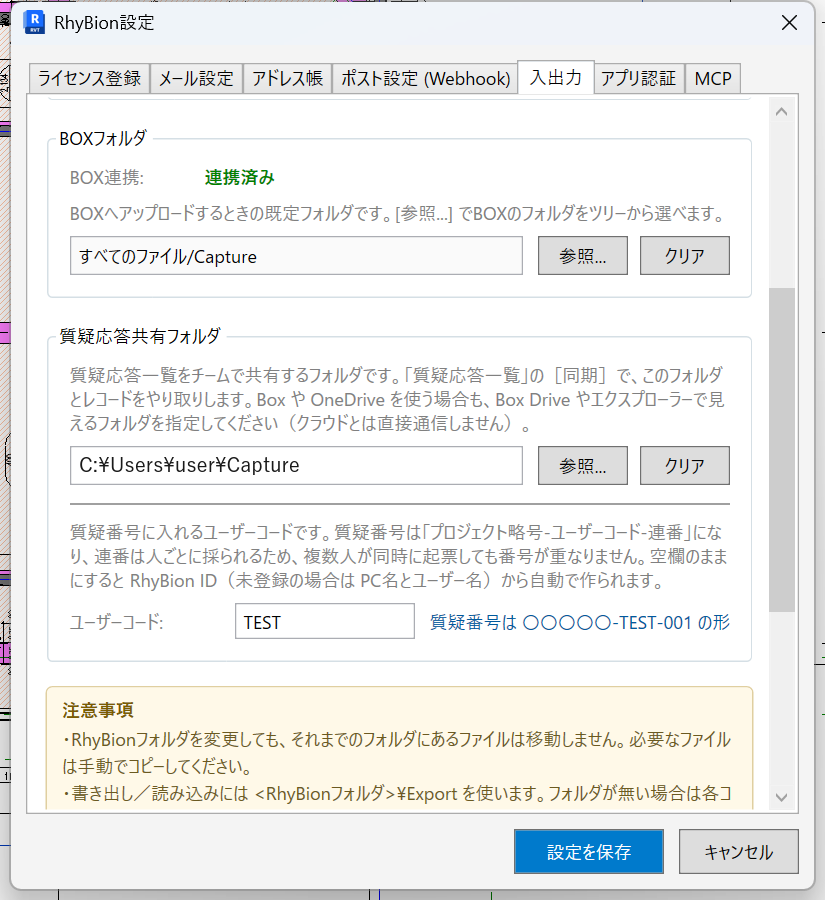Click 設定を保存 button
The width and height of the screenshot is (825, 900).
(x=589, y=852)
